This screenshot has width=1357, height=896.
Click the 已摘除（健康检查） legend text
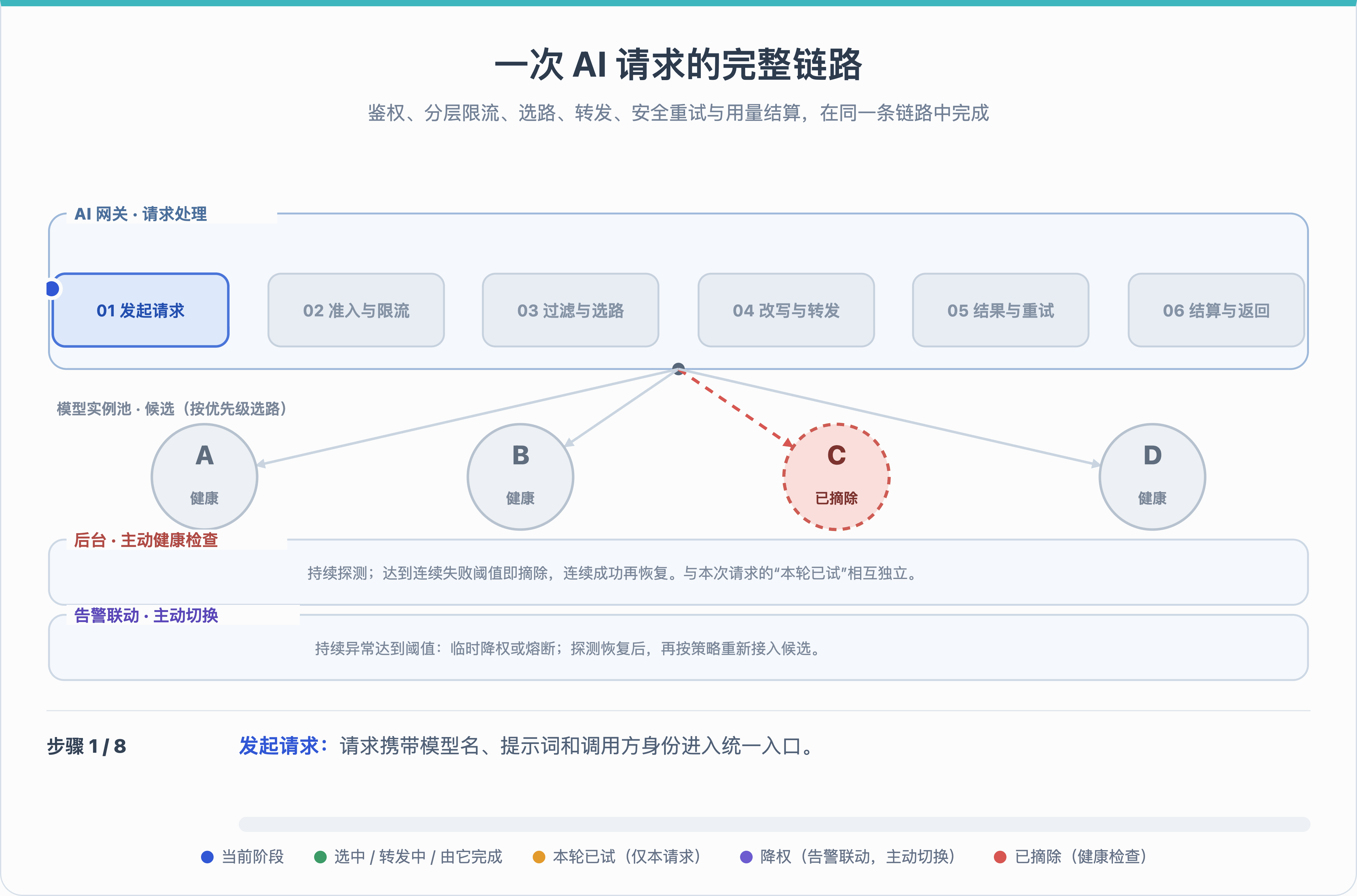click(1081, 856)
